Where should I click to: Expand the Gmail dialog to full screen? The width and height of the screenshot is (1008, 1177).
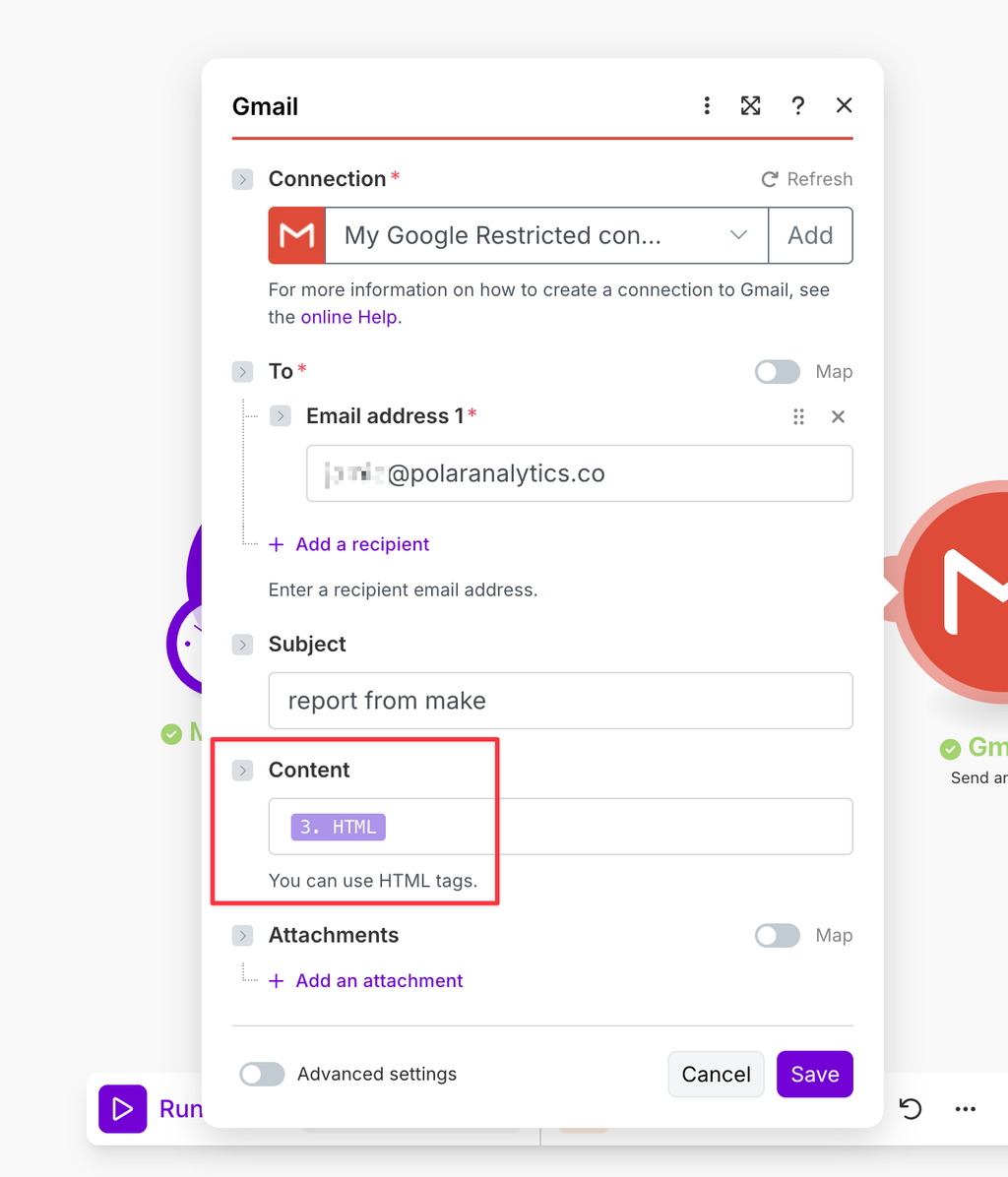click(750, 106)
